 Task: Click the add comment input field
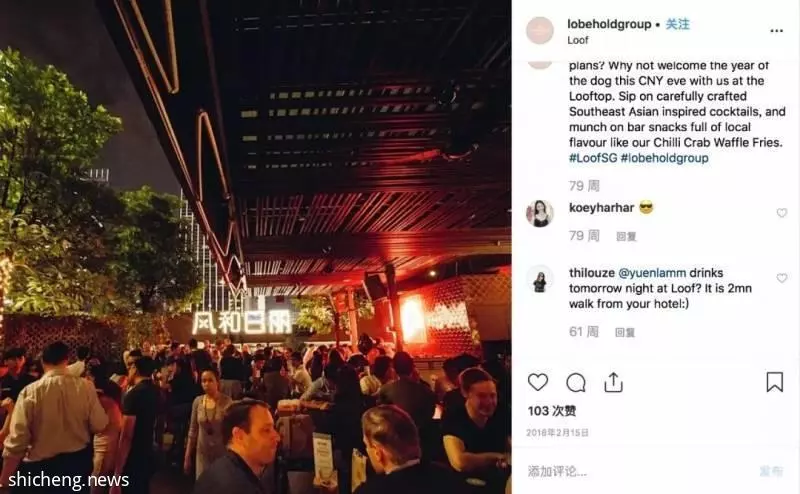638,471
